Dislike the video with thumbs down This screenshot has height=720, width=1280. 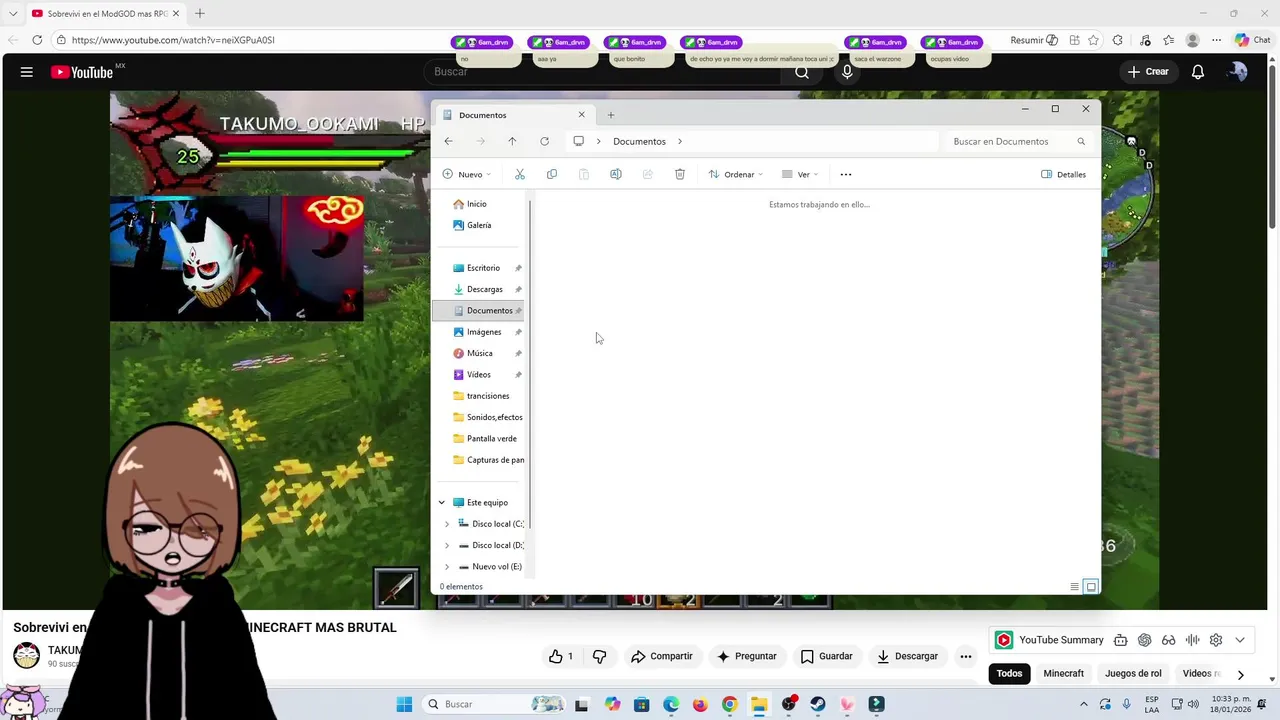599,656
